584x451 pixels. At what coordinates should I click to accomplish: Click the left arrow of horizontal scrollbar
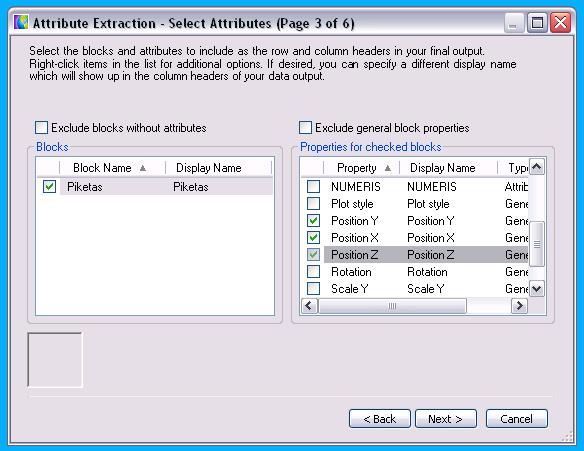coord(309,306)
